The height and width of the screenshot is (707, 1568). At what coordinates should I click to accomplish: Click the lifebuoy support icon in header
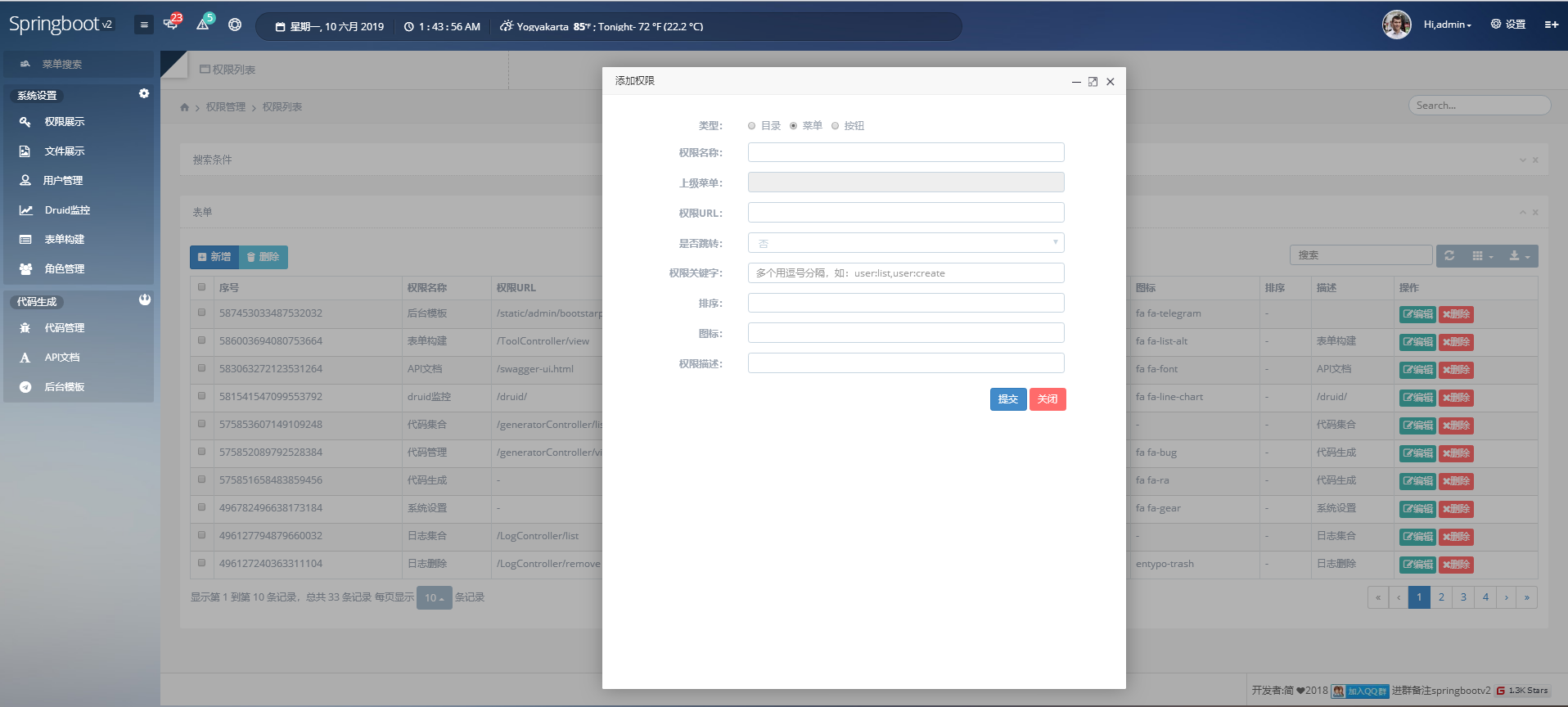point(235,25)
